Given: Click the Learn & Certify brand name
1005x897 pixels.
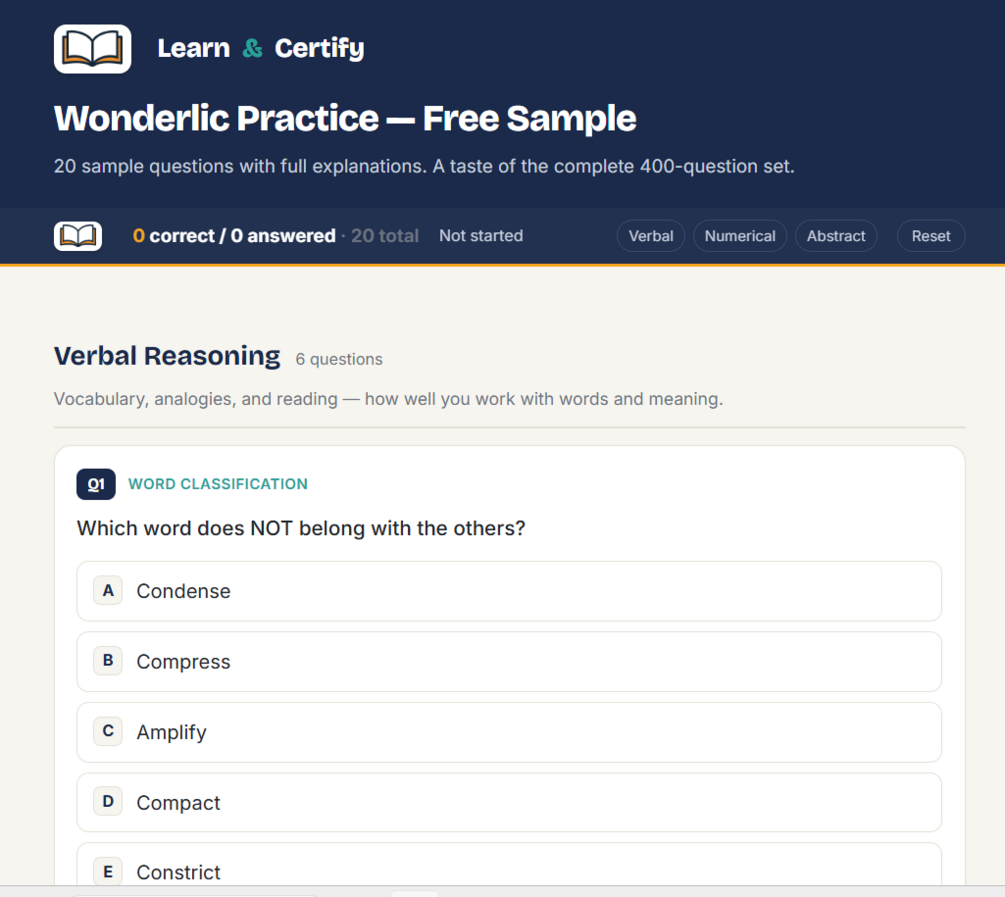Looking at the screenshot, I should point(260,48).
